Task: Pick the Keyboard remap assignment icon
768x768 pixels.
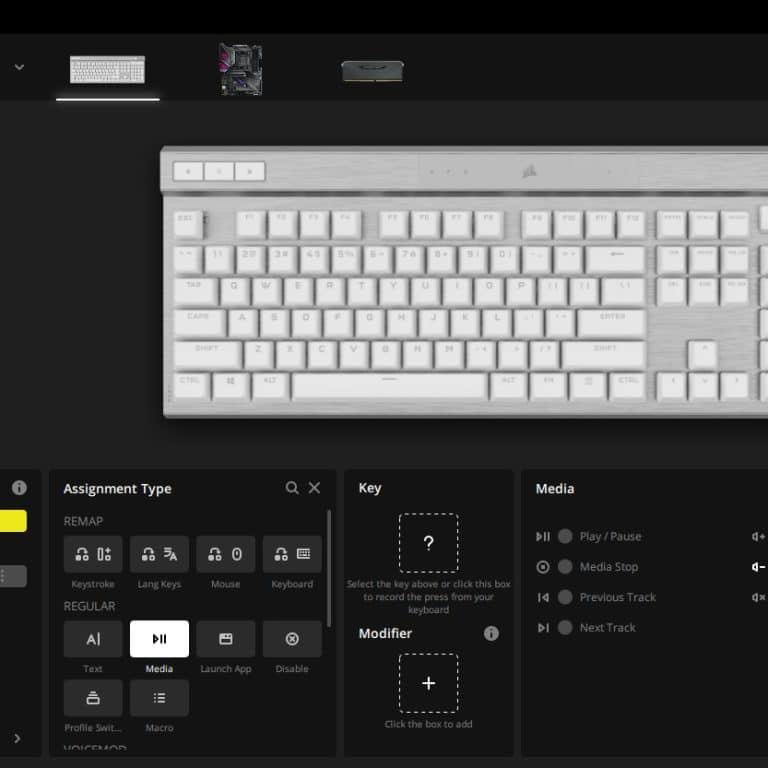Action: [x=292, y=554]
